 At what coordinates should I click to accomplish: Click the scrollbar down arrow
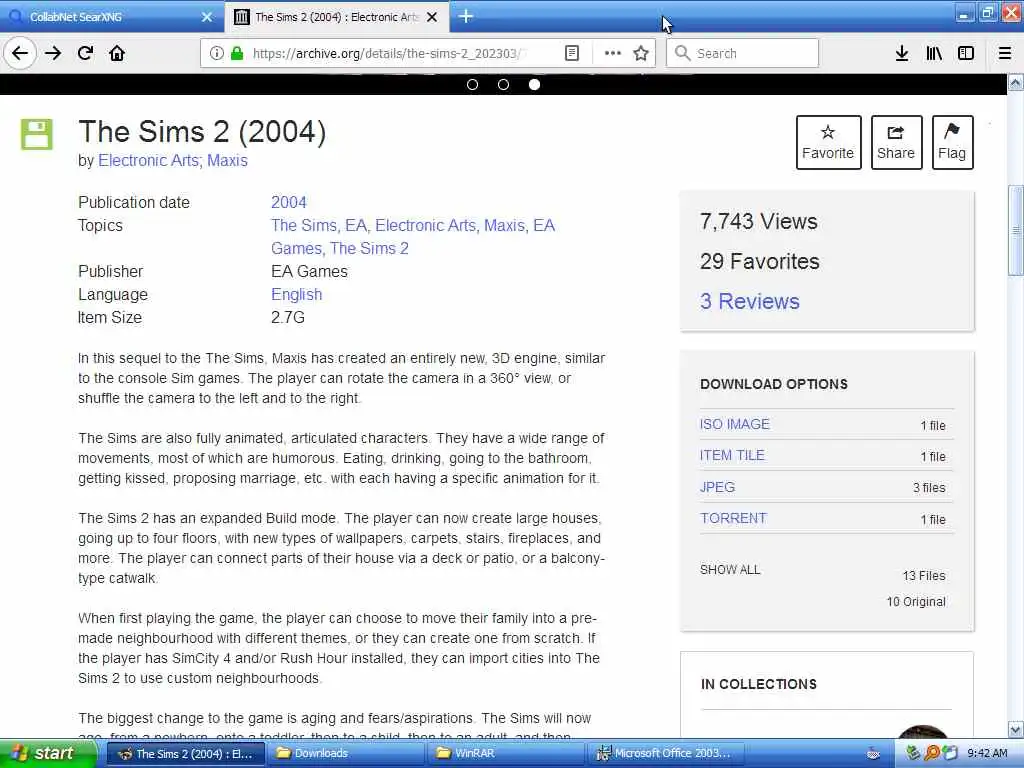tap(1016, 729)
